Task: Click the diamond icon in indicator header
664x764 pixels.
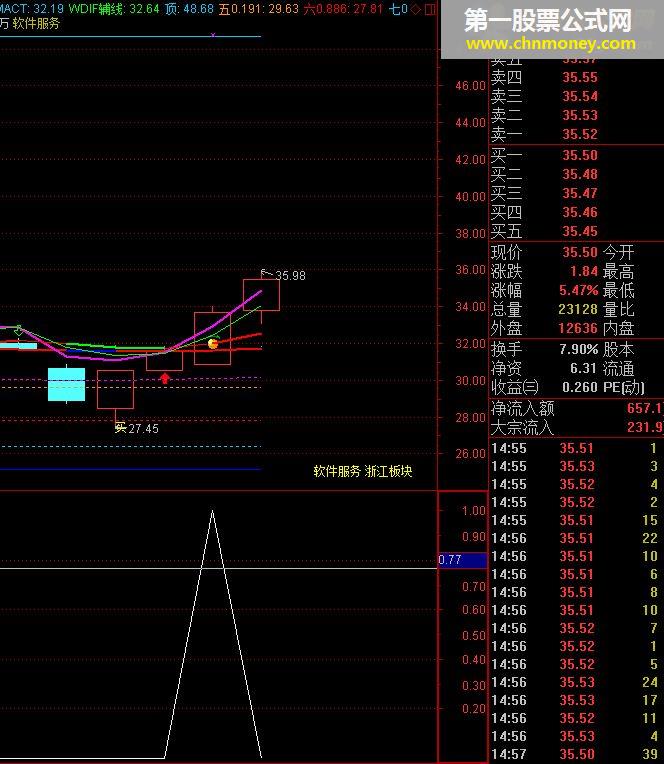Action: click(x=417, y=9)
